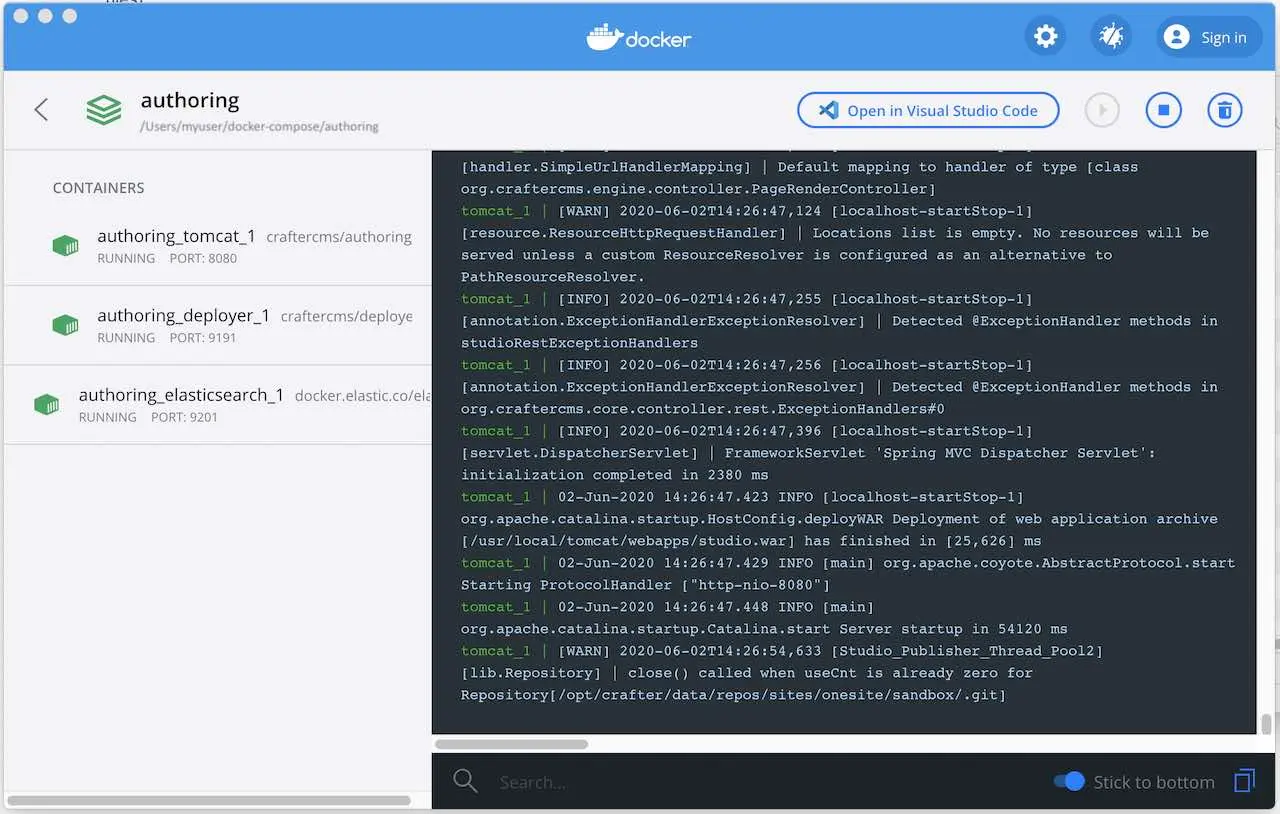Screen dimensions: 1280x814
Task: Click the authoring stack layers icon
Action: point(104,110)
